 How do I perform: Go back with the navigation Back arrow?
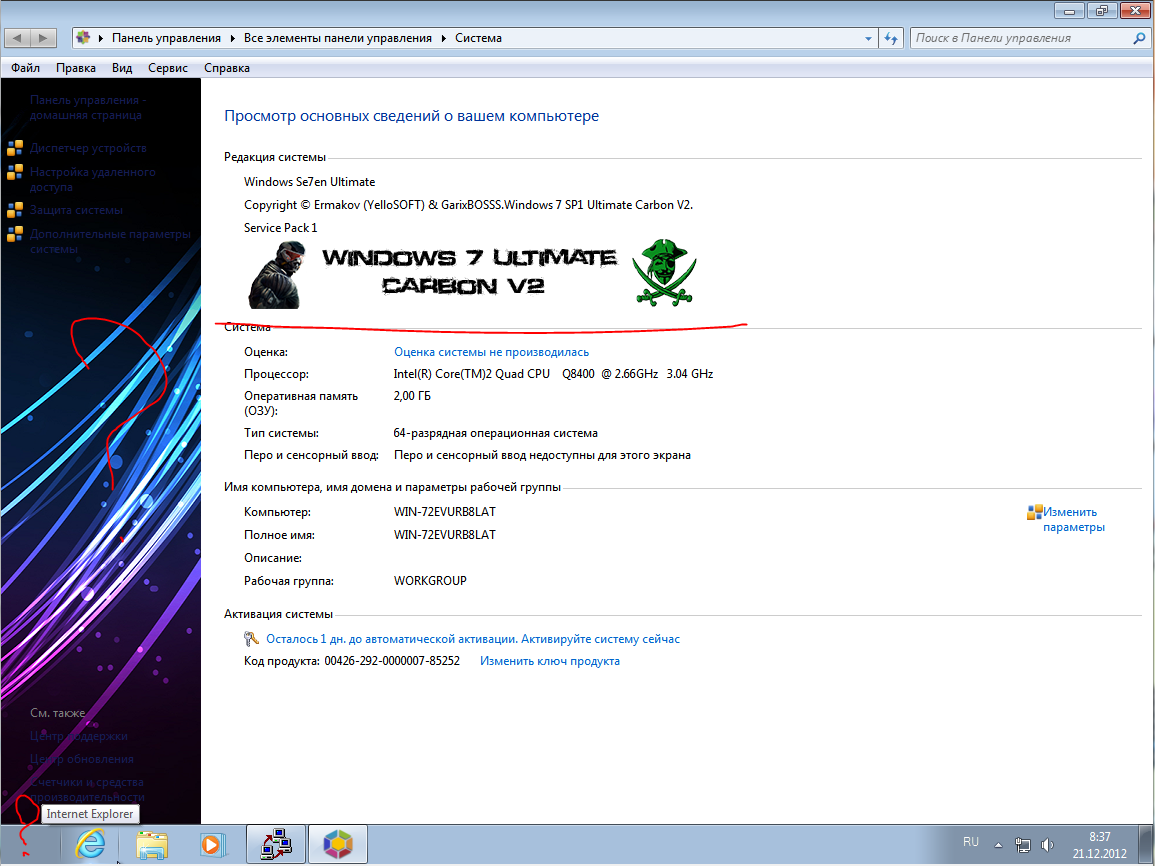[x=18, y=38]
